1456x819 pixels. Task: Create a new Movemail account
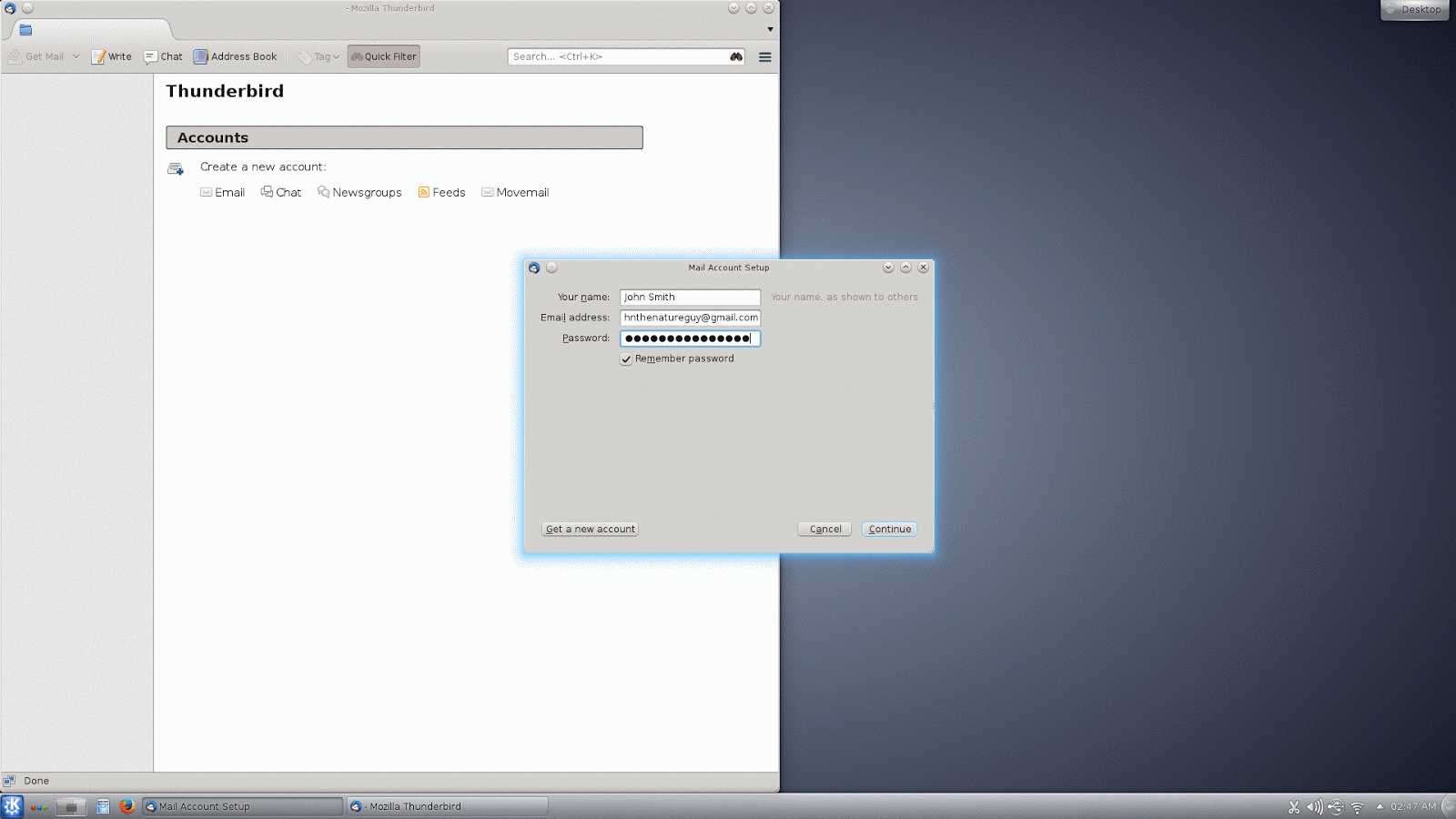515,192
